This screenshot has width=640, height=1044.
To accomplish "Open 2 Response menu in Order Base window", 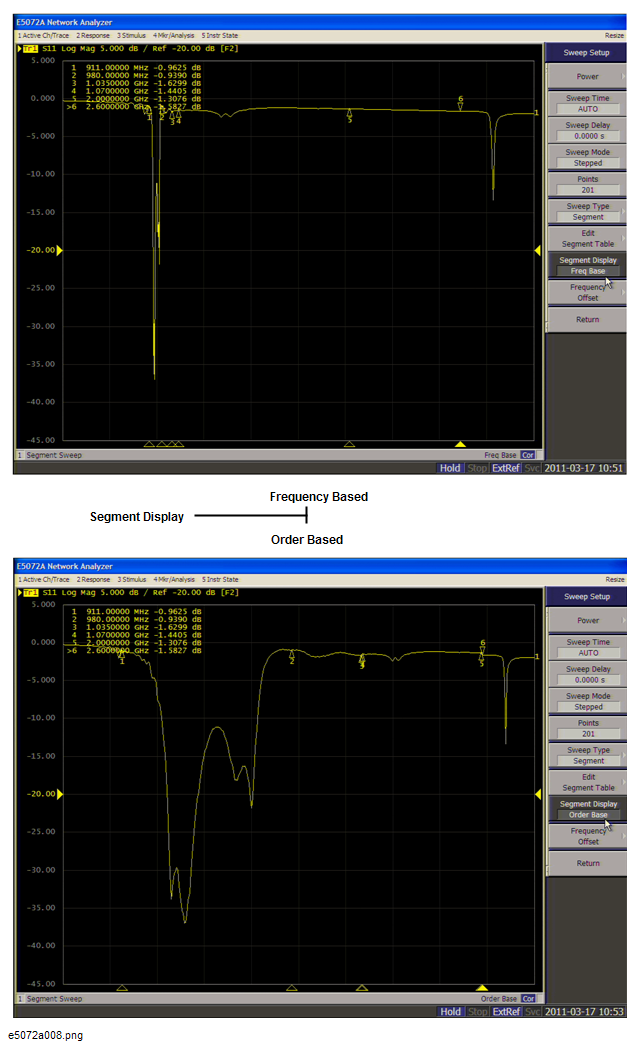I will point(93,579).
